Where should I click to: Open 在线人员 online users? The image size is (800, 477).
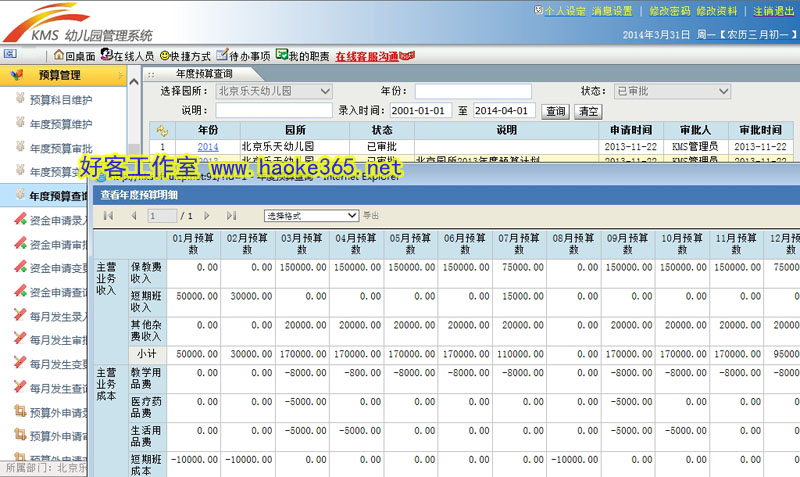click(x=127, y=55)
